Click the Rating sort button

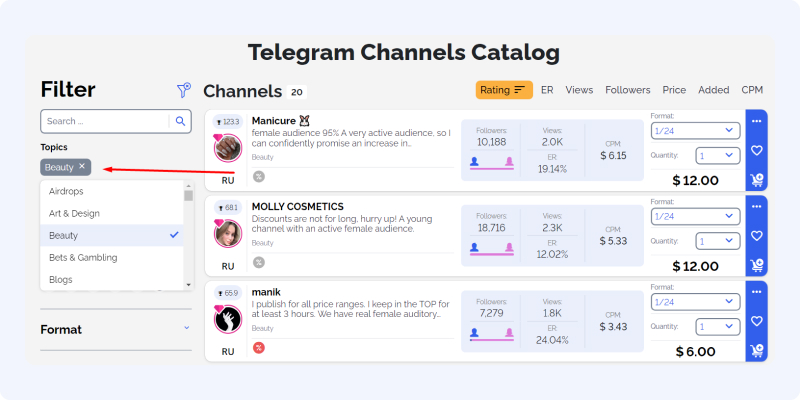point(504,90)
